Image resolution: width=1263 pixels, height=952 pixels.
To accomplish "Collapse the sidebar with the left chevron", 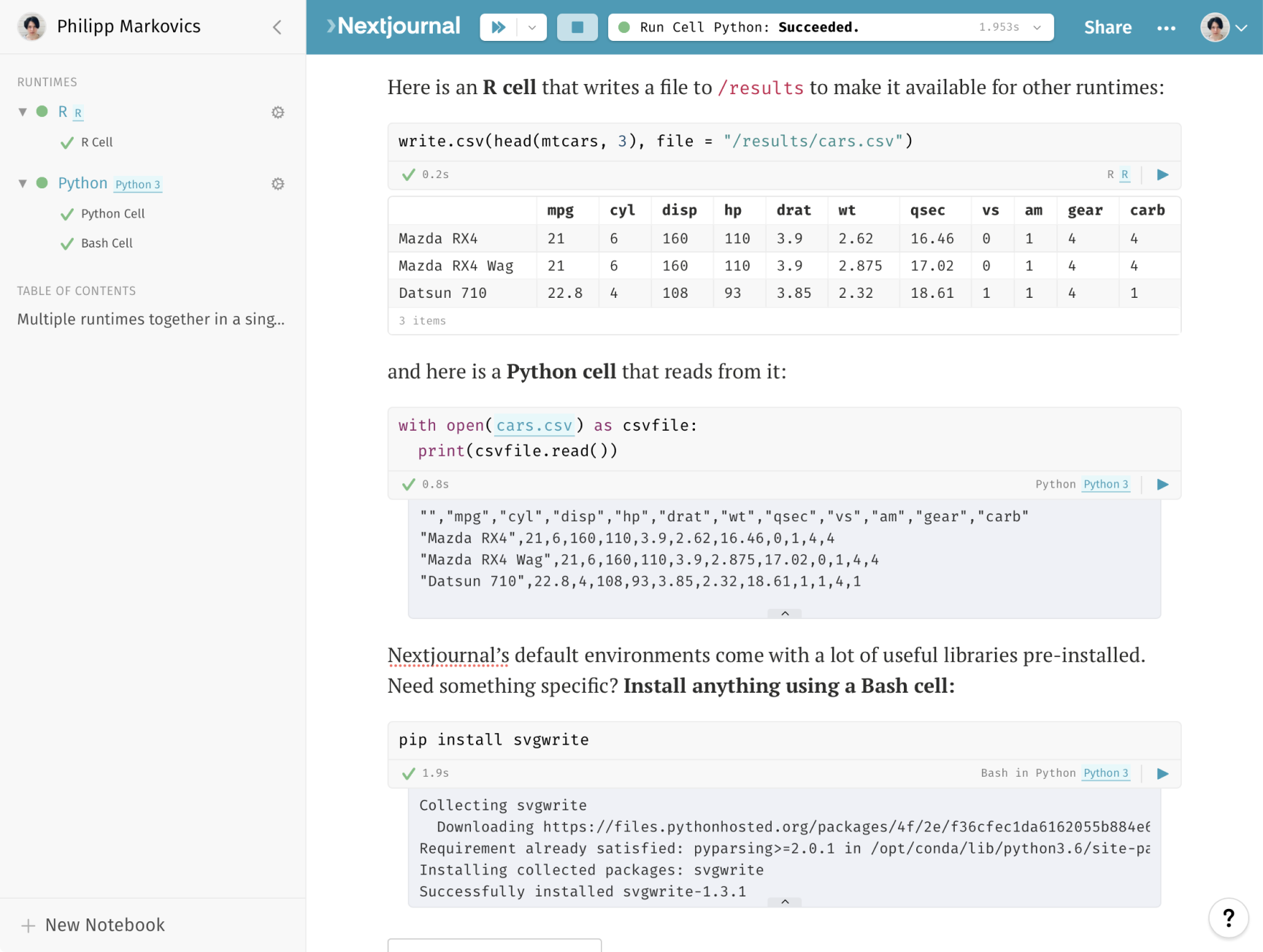I will 277,27.
